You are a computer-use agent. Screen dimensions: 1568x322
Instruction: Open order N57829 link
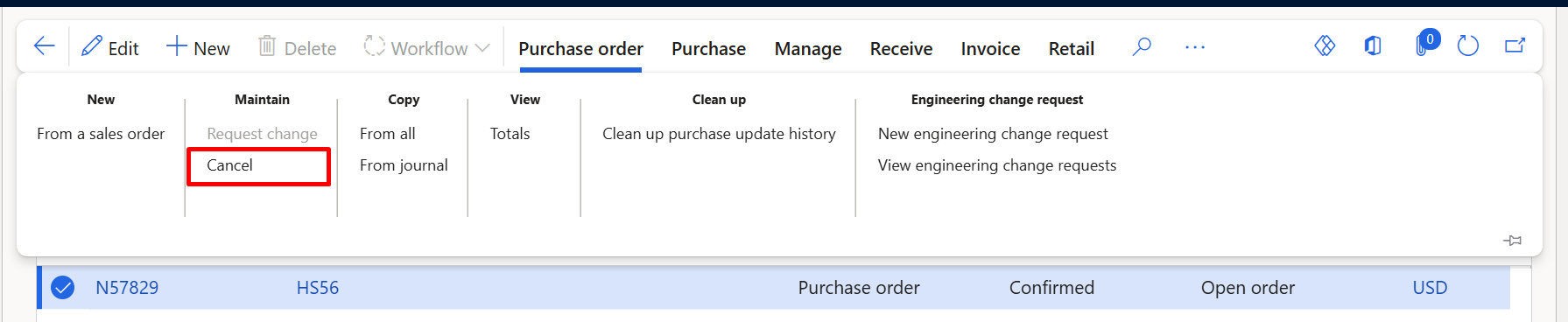(x=127, y=288)
